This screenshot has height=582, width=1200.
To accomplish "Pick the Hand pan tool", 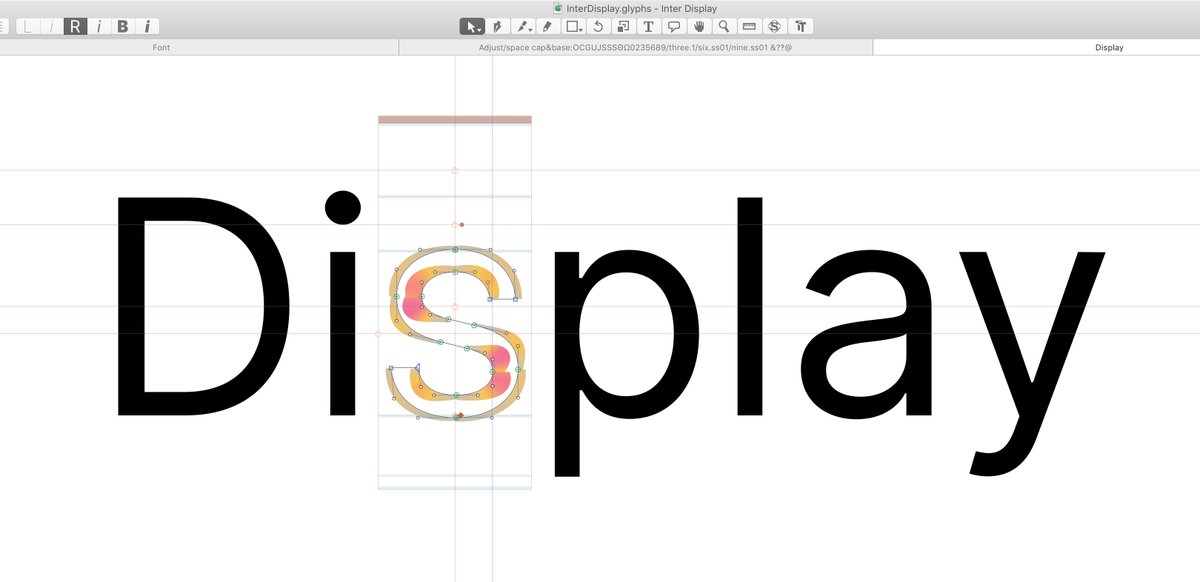I will tap(699, 26).
